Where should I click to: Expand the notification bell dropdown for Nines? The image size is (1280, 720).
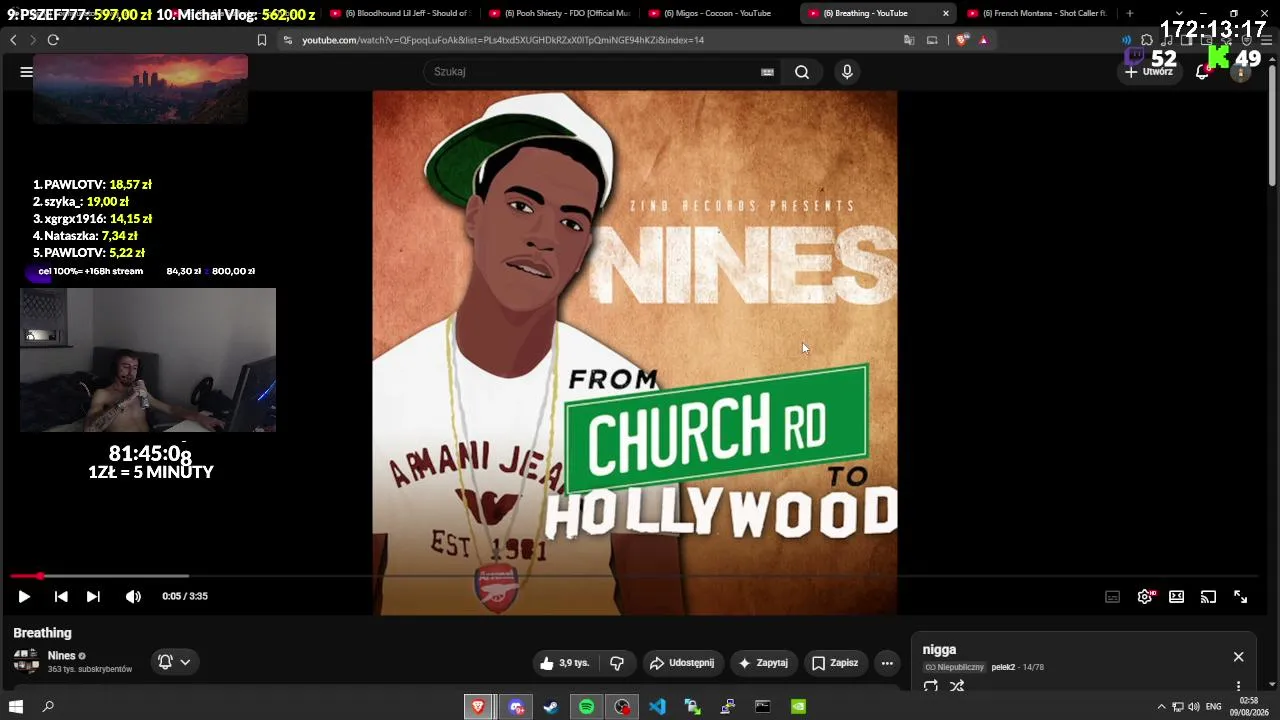tap(174, 662)
